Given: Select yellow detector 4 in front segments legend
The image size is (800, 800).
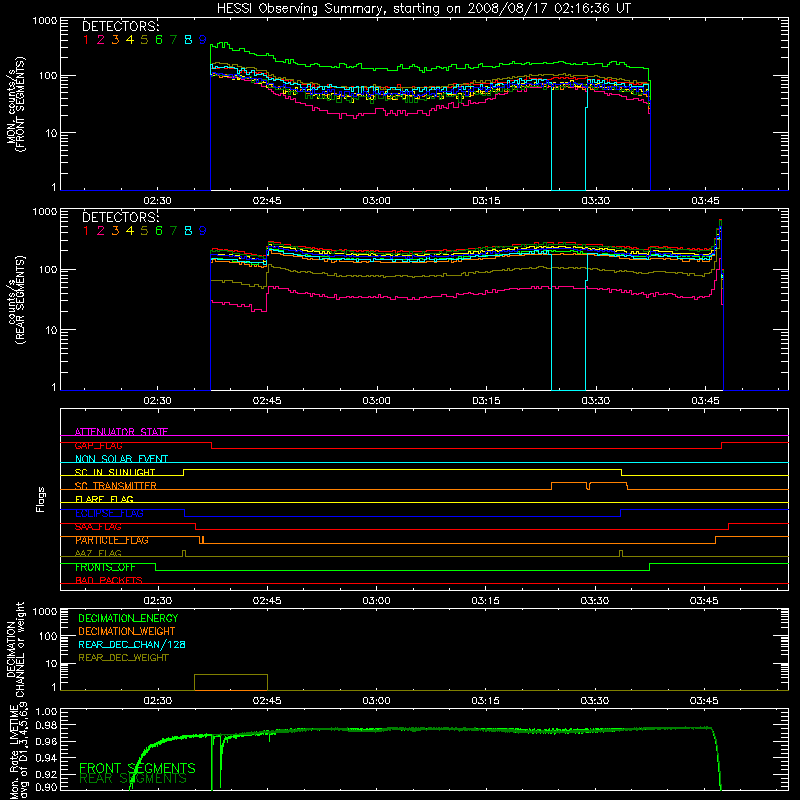Looking at the screenshot, I should (x=130, y=40).
